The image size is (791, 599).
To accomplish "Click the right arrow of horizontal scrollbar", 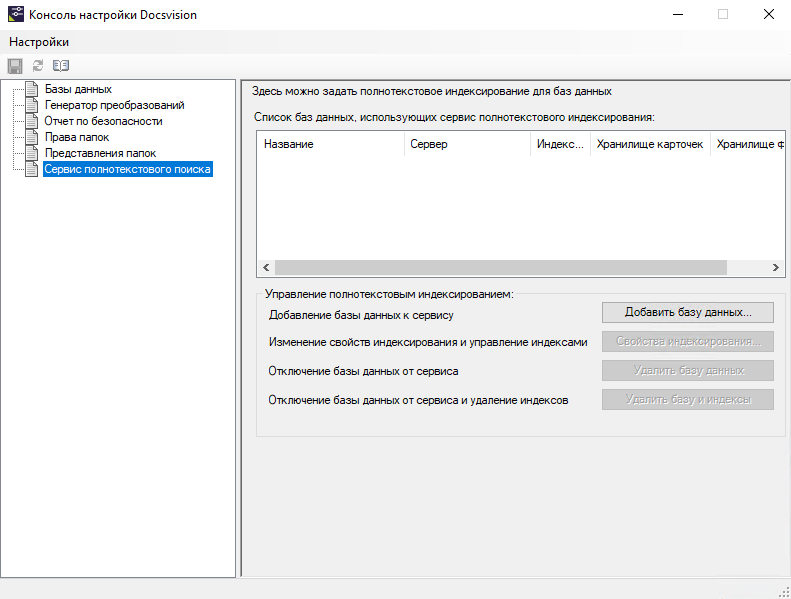I will pos(775,268).
